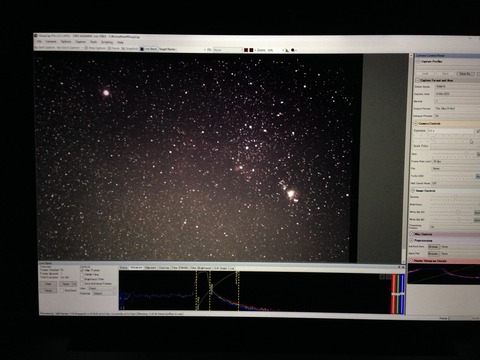Click the White Bal (R) slider
The width and height of the screenshot is (480, 360).
coord(452,212)
